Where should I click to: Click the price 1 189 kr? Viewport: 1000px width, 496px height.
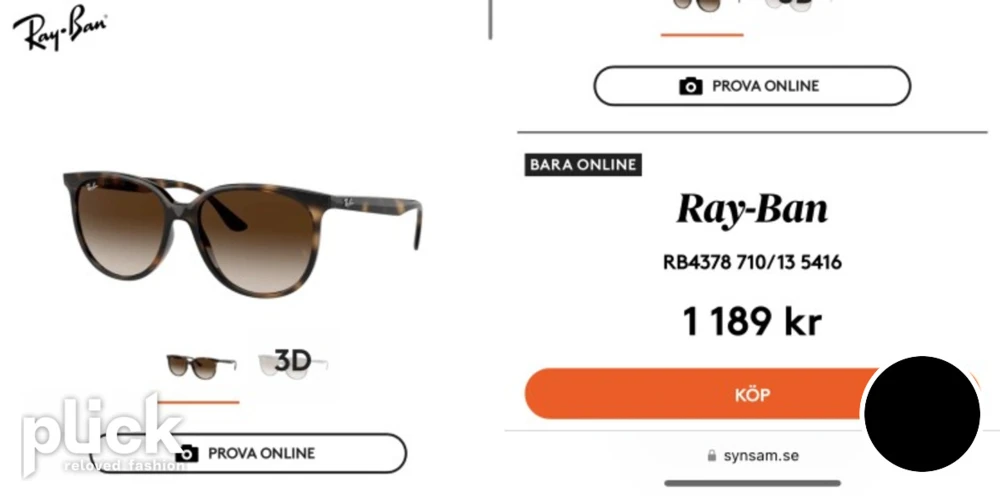coord(752,321)
